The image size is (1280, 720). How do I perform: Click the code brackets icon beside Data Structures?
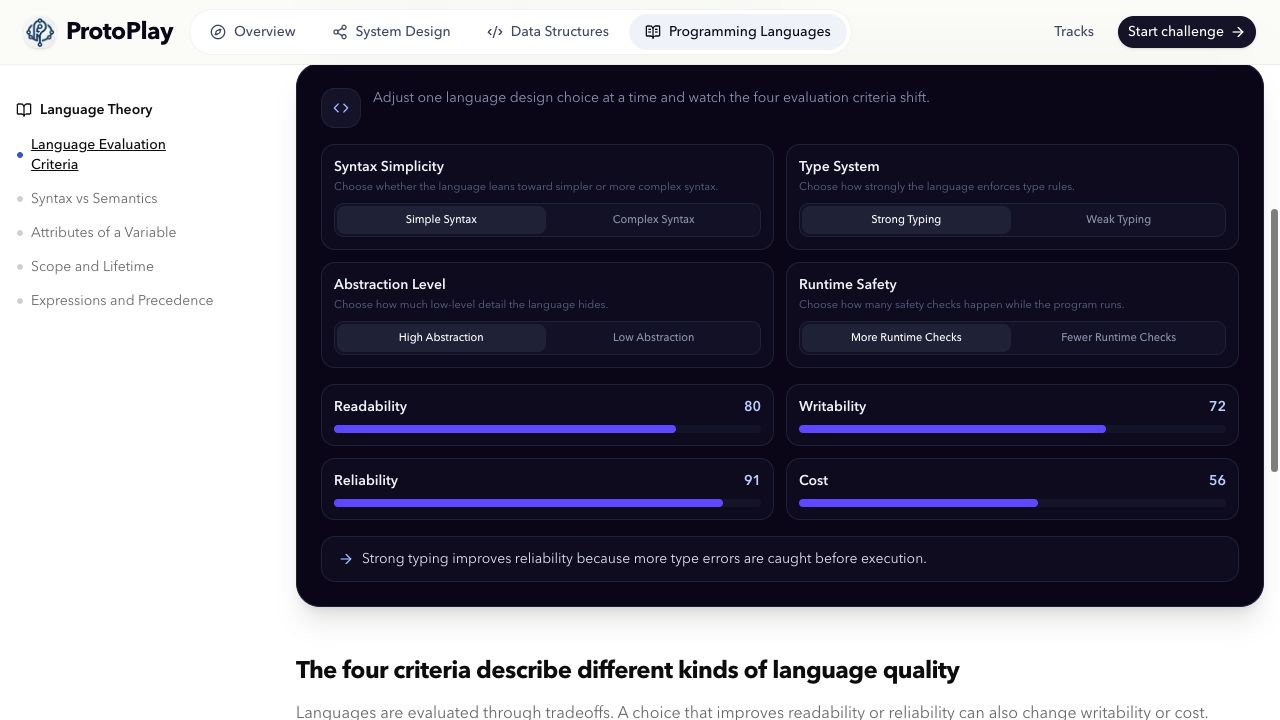[x=495, y=32]
